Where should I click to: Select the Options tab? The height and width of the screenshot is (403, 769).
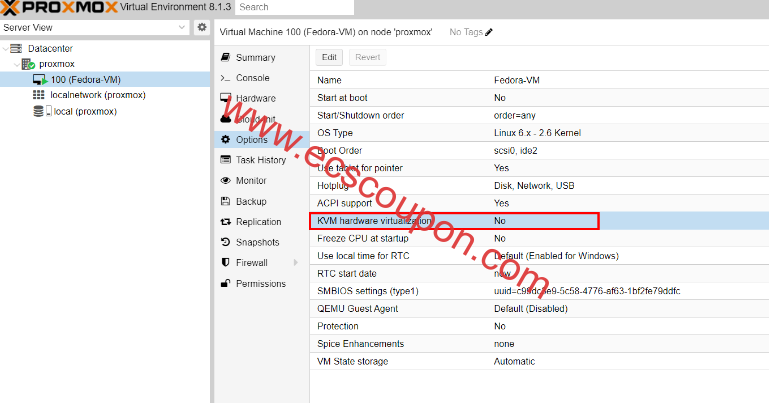coord(262,139)
